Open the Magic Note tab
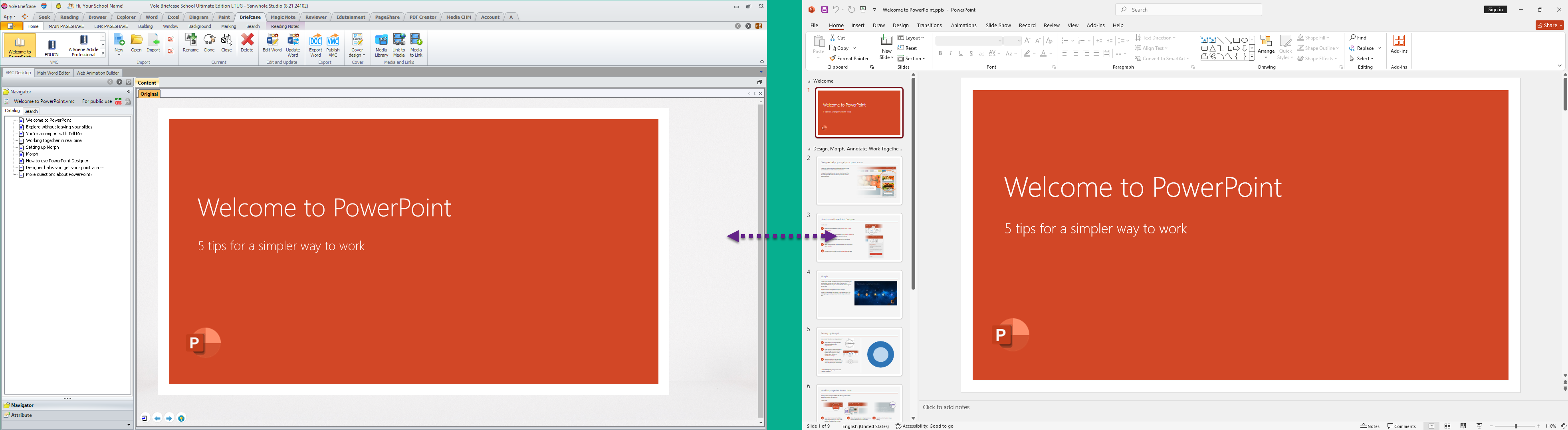The image size is (1568, 430). (x=283, y=17)
